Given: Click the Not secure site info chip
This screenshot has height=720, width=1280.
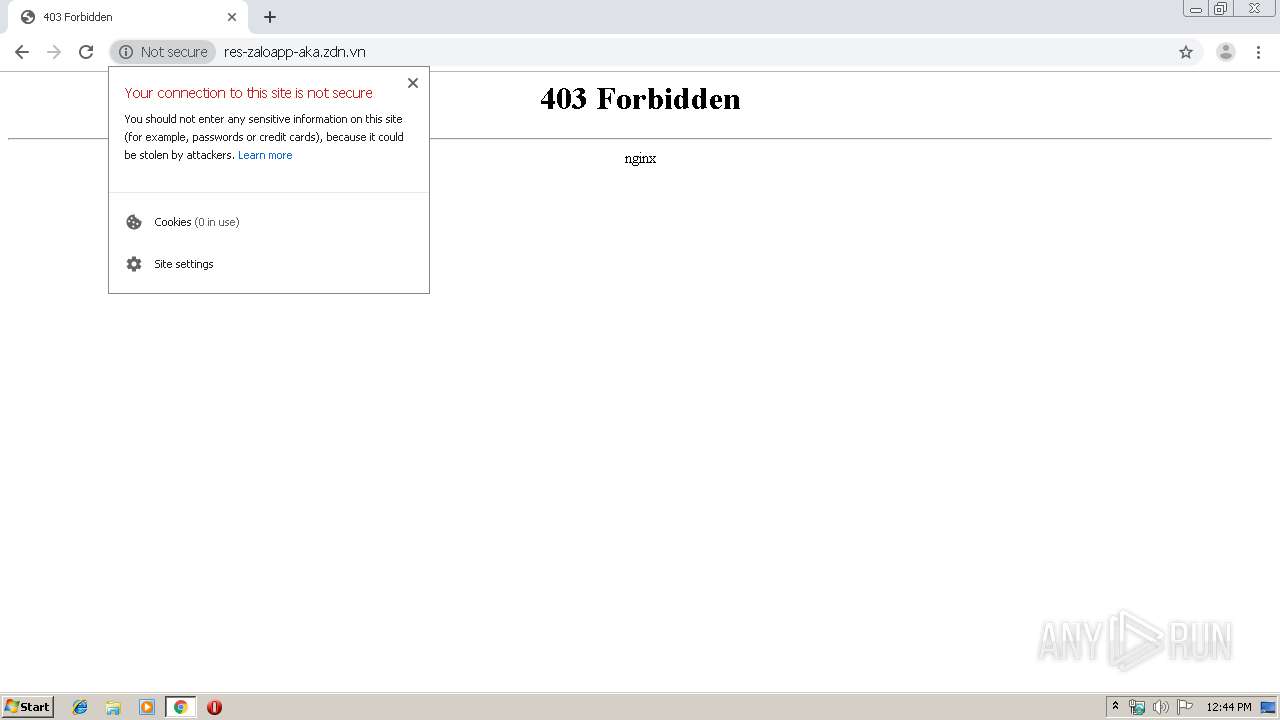Looking at the screenshot, I should tap(163, 52).
